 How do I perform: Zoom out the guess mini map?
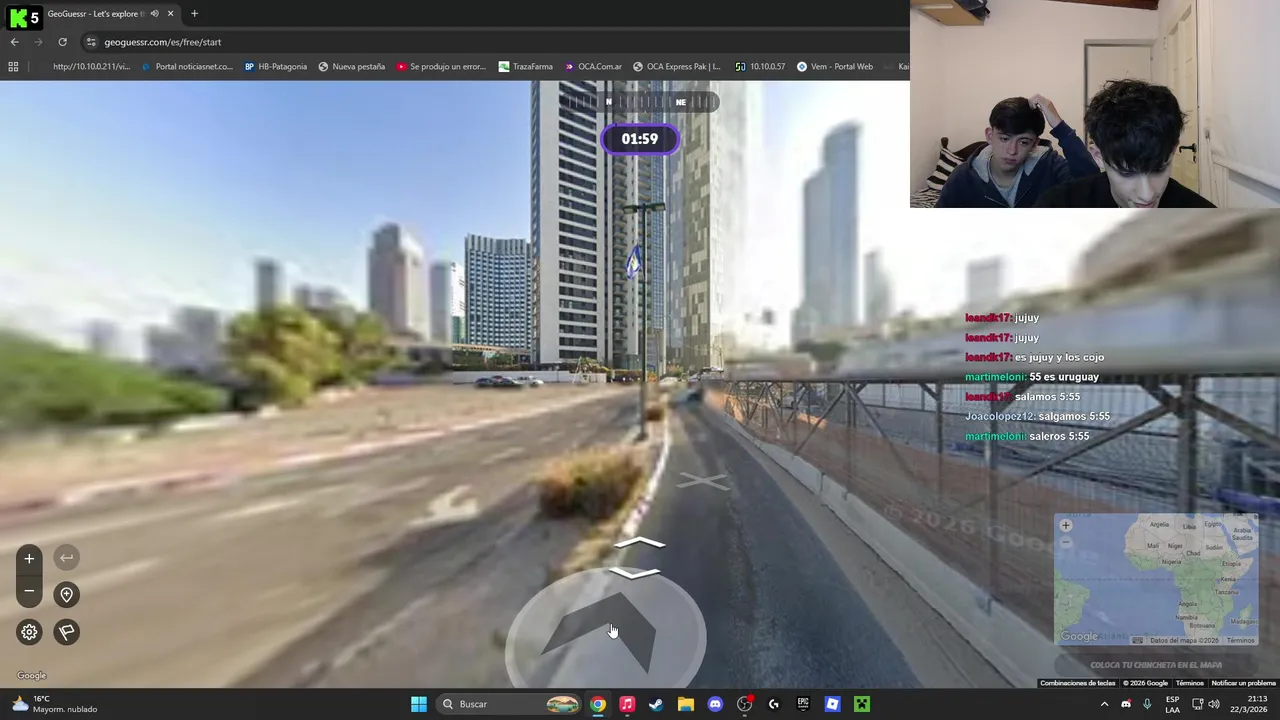click(x=1066, y=541)
